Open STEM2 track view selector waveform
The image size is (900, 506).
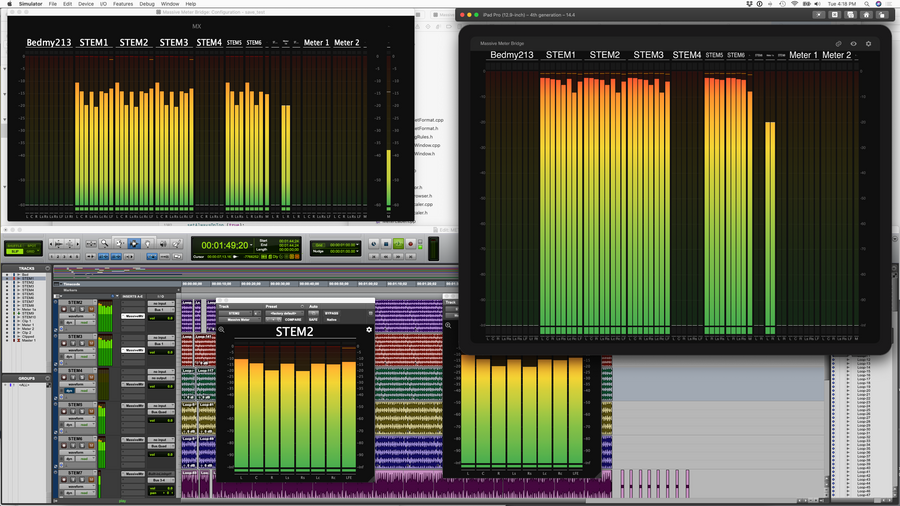pos(76,316)
